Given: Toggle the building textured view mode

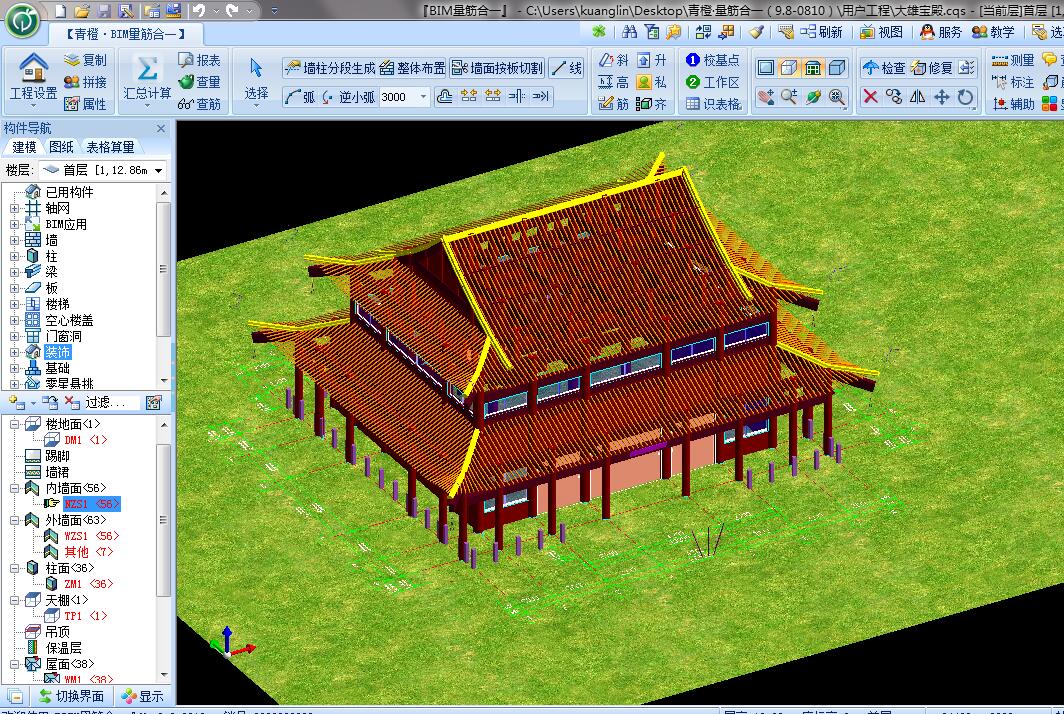Looking at the screenshot, I should 813,68.
